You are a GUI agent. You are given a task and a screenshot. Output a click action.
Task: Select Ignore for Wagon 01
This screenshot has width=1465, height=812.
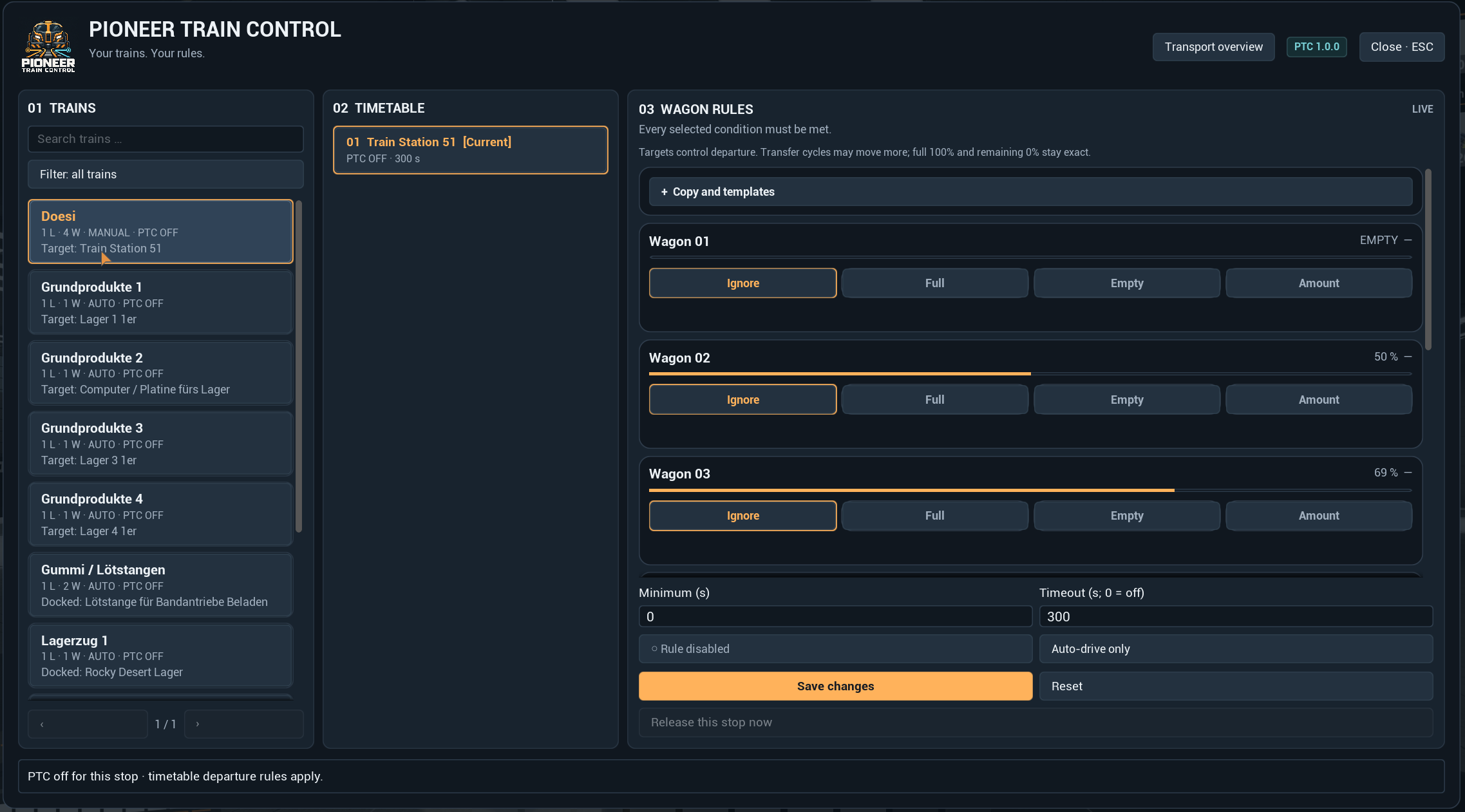742,283
